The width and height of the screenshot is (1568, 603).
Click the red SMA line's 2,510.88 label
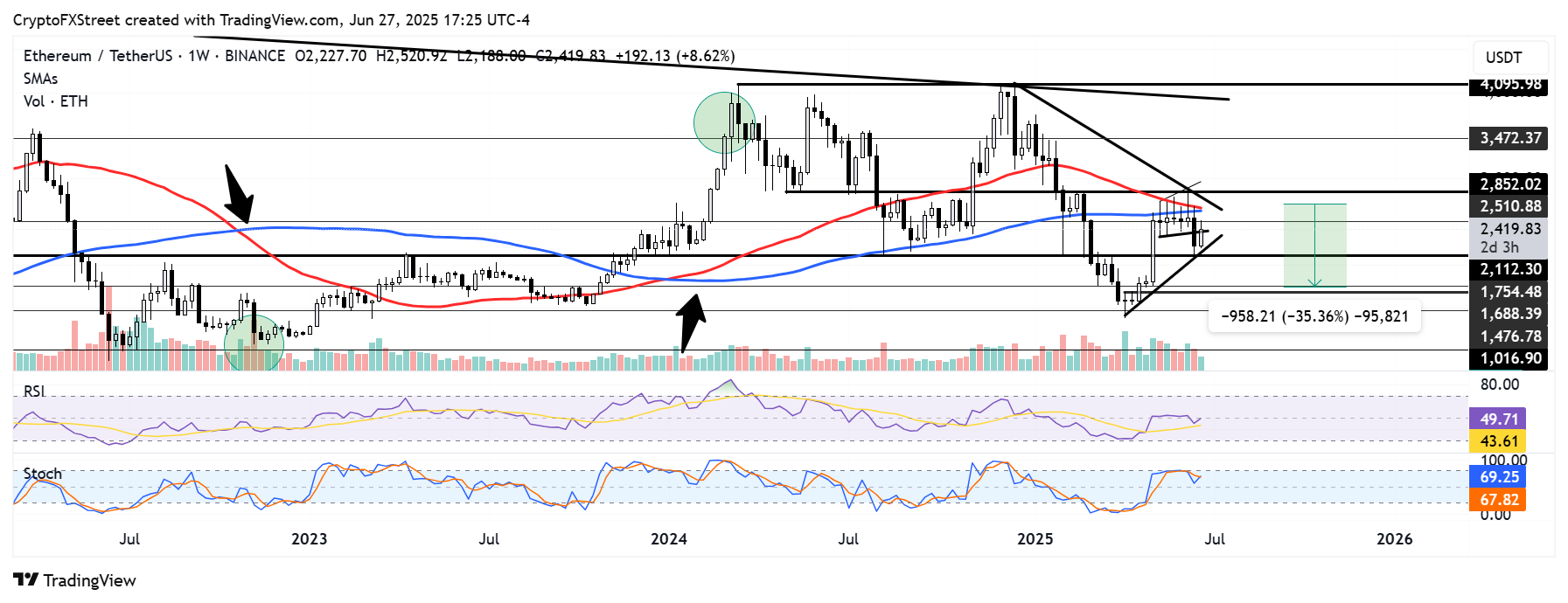tap(1510, 206)
